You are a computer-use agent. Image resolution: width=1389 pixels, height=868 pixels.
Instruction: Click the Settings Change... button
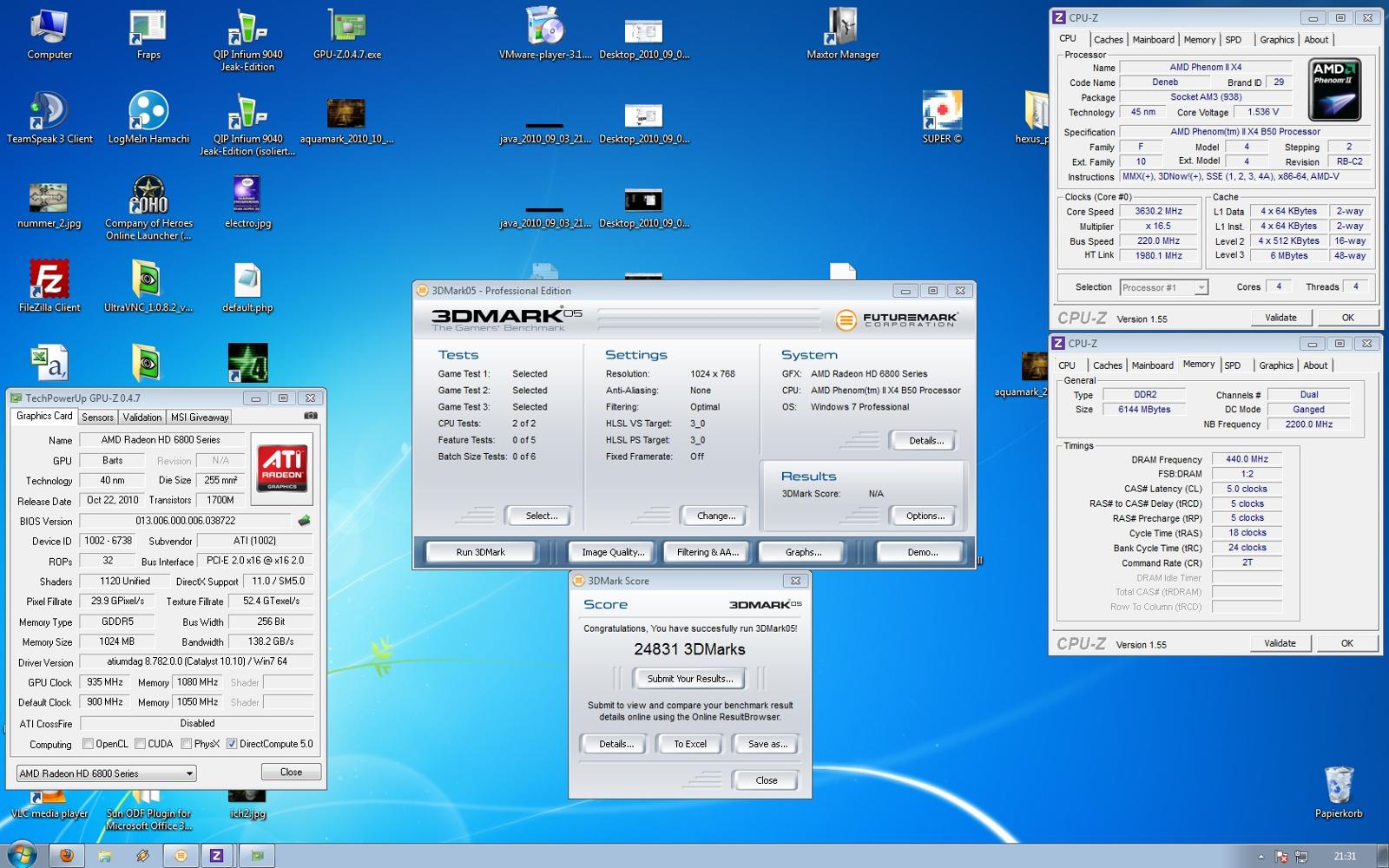716,516
